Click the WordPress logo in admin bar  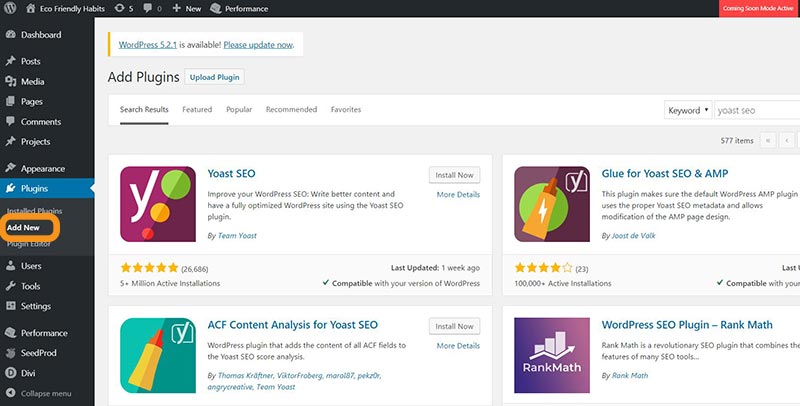[10, 8]
